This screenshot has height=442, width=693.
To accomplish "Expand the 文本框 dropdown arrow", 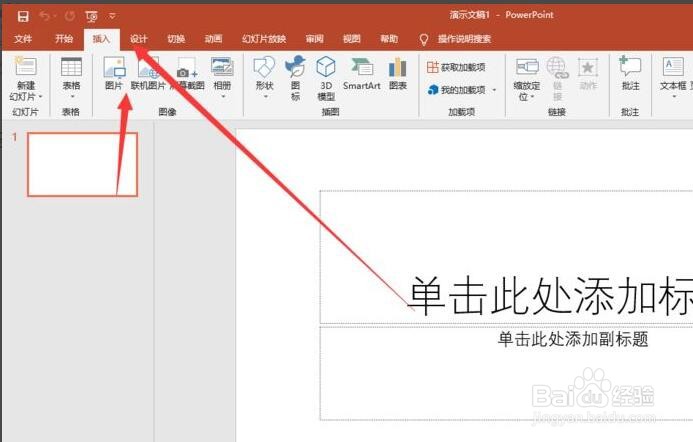I will (674, 97).
